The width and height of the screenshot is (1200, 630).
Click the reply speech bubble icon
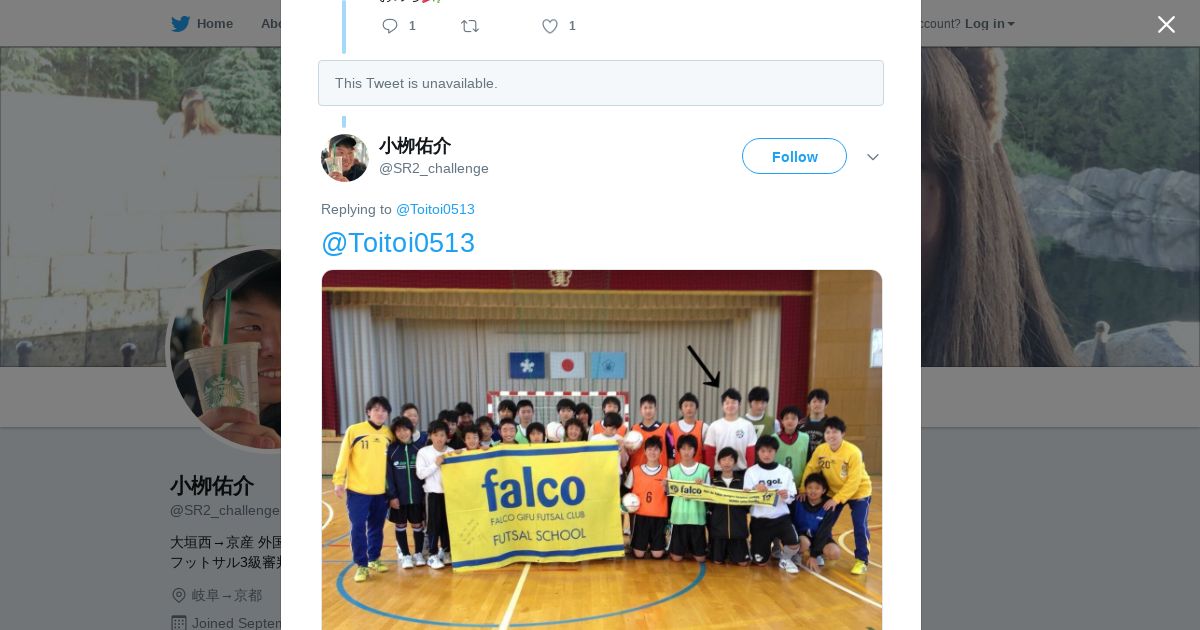[x=390, y=26]
